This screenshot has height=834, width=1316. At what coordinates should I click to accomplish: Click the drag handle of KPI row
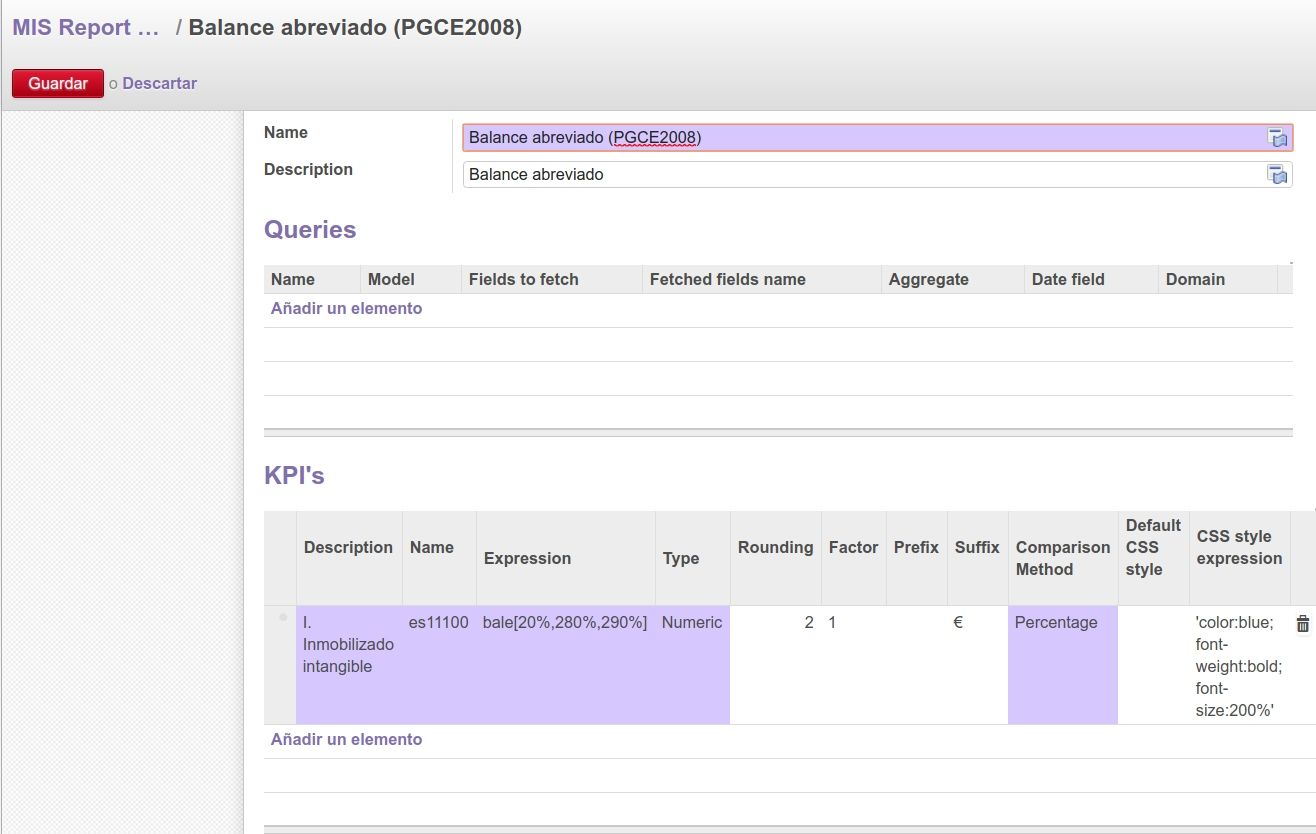[x=281, y=619]
